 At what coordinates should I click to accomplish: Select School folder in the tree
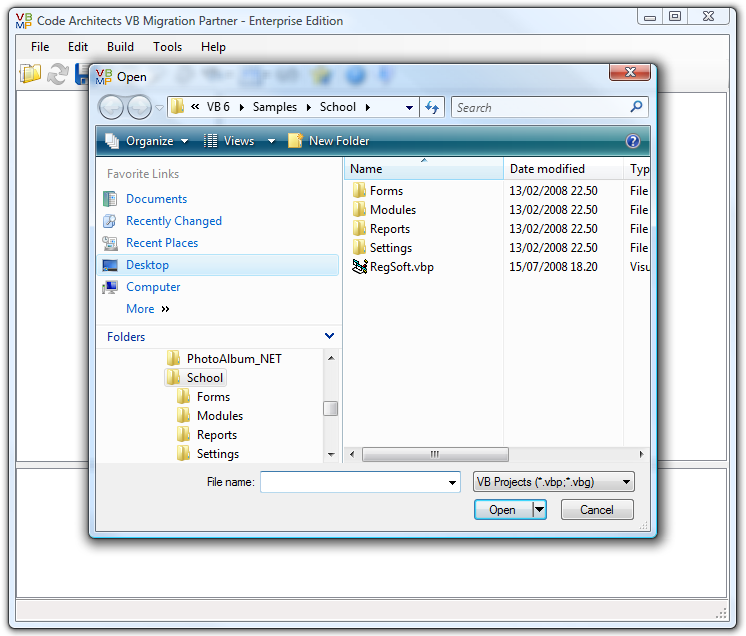click(205, 378)
